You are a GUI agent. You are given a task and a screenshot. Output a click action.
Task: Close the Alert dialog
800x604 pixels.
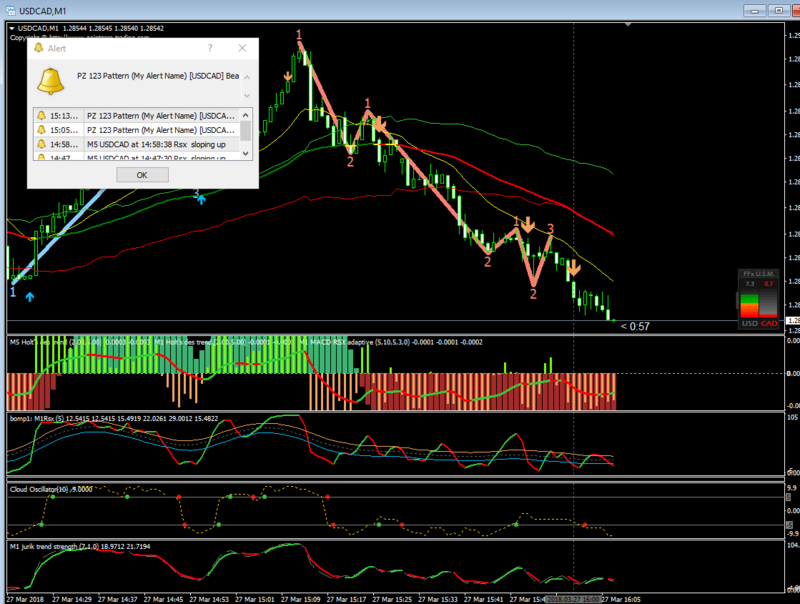(242, 48)
